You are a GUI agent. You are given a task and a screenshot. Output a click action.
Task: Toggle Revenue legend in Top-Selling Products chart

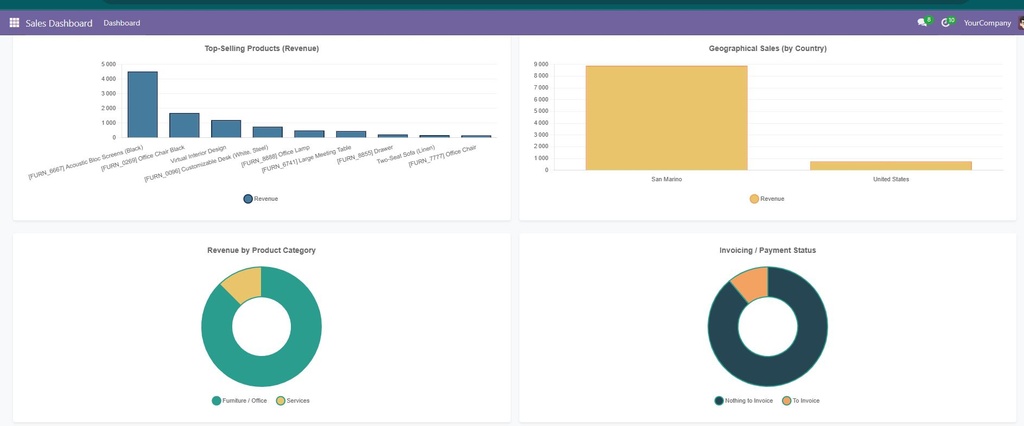[x=261, y=199]
